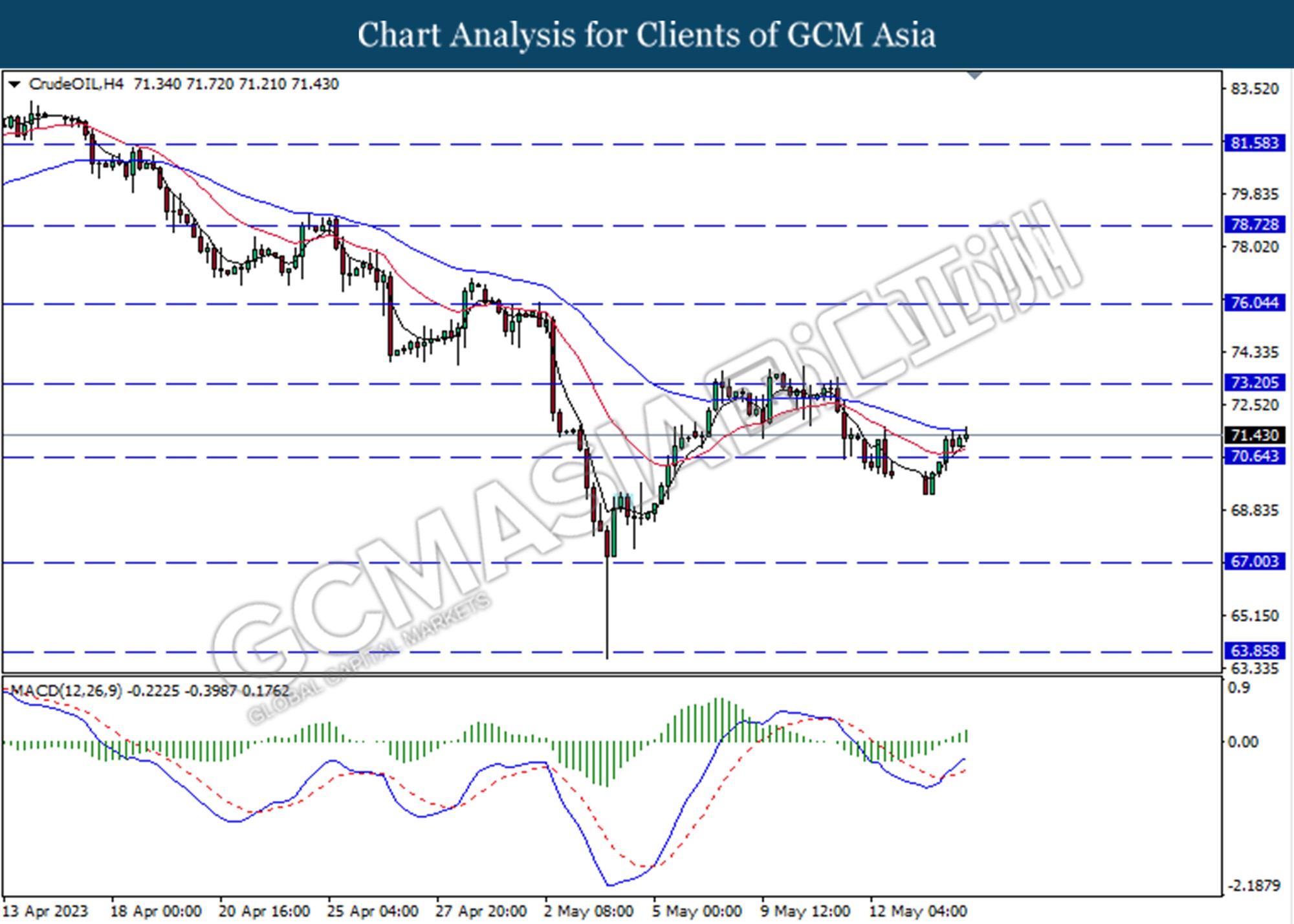Click the 83.520 scale value
1294x924 pixels.
[1255, 89]
